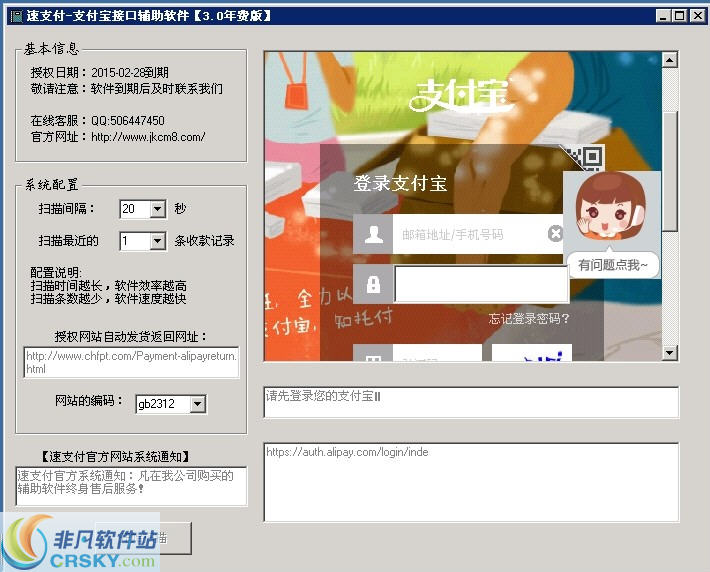The height and width of the screenshot is (572, 710).
Task: Click the 官方网址 http://www.jkcm8.com/ text
Action: pyautogui.click(x=118, y=136)
